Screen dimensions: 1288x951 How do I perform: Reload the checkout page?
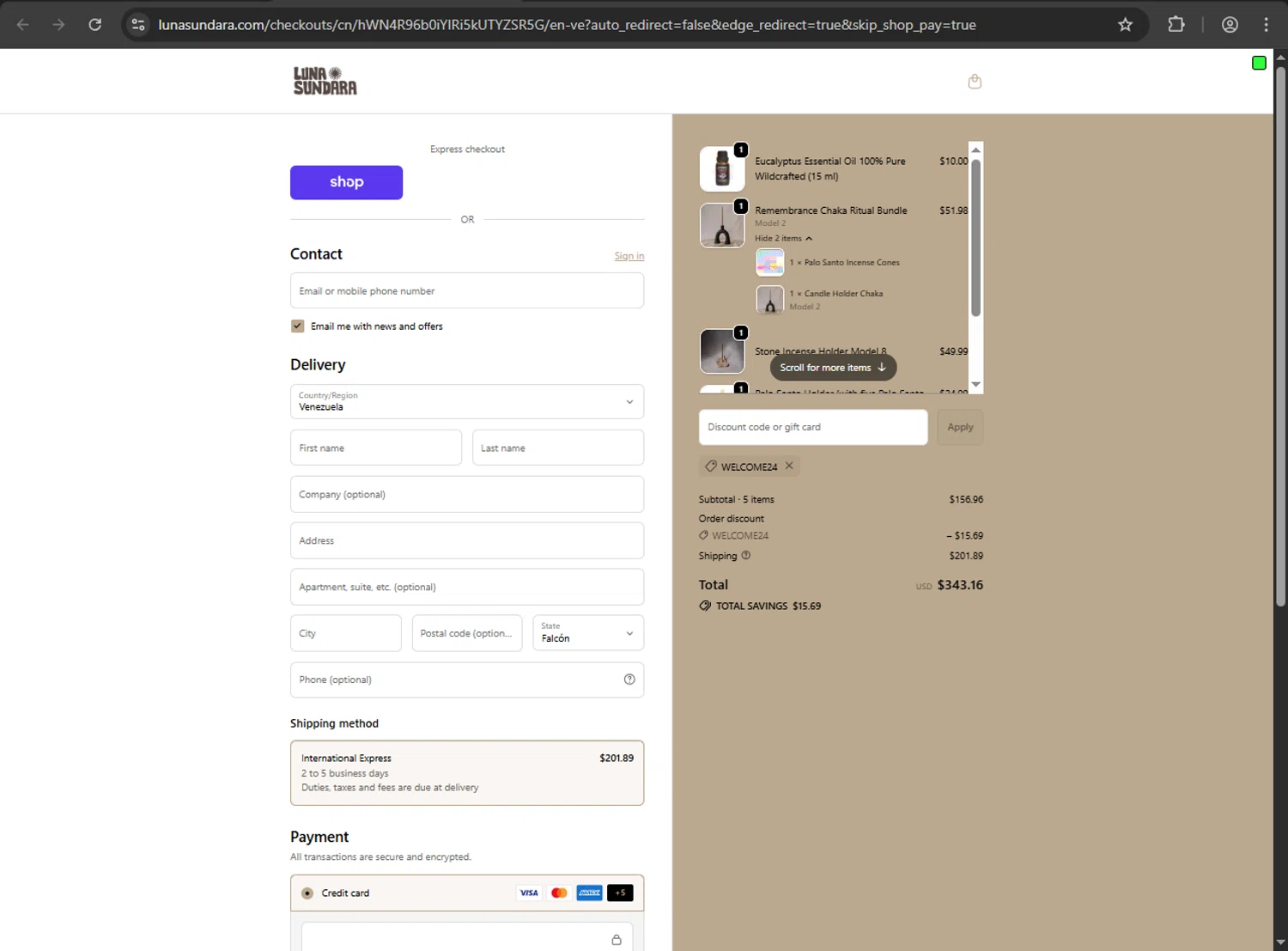point(95,25)
